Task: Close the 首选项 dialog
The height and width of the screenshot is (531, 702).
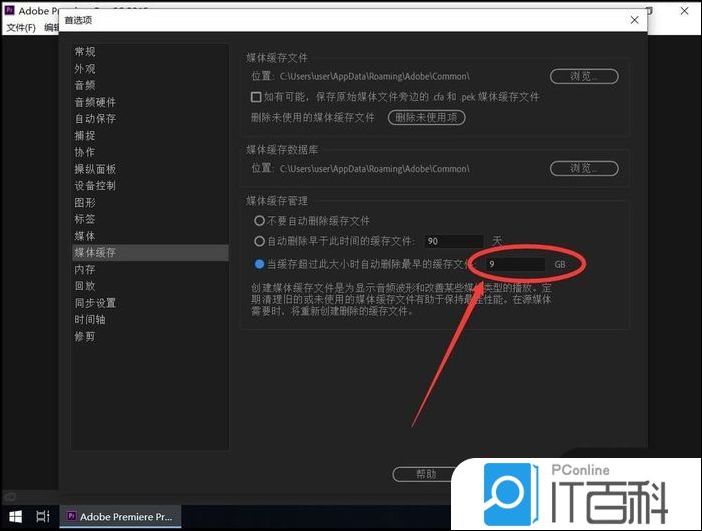Action: pyautogui.click(x=634, y=20)
